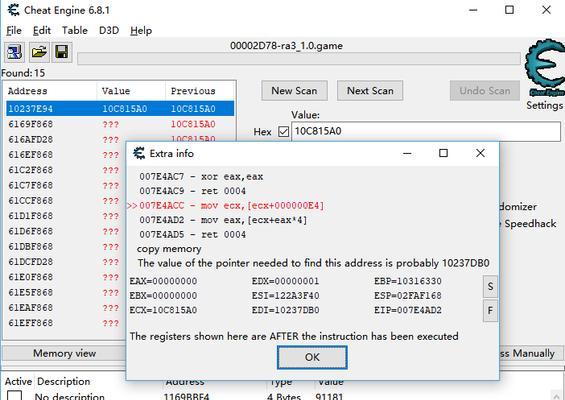
Task: Click the ESP=02FAF168 register value
Action: click(x=408, y=295)
